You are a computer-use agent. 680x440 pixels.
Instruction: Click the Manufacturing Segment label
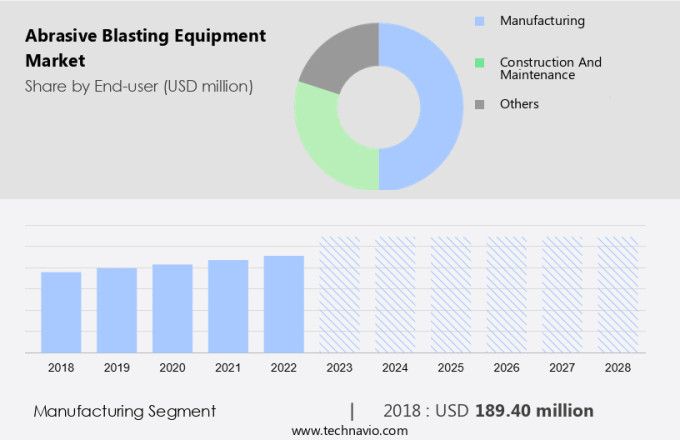[124, 411]
